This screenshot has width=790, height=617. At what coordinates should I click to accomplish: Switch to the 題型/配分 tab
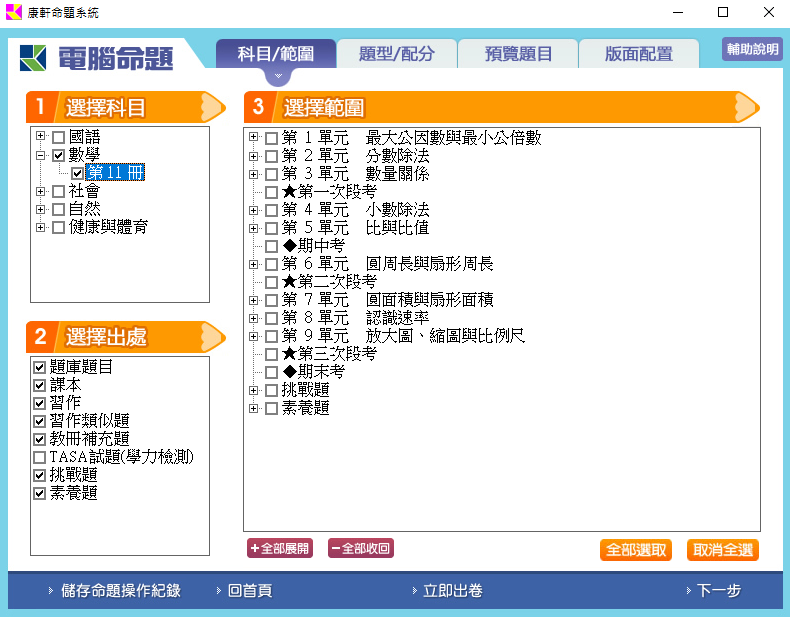pyautogui.click(x=398, y=54)
